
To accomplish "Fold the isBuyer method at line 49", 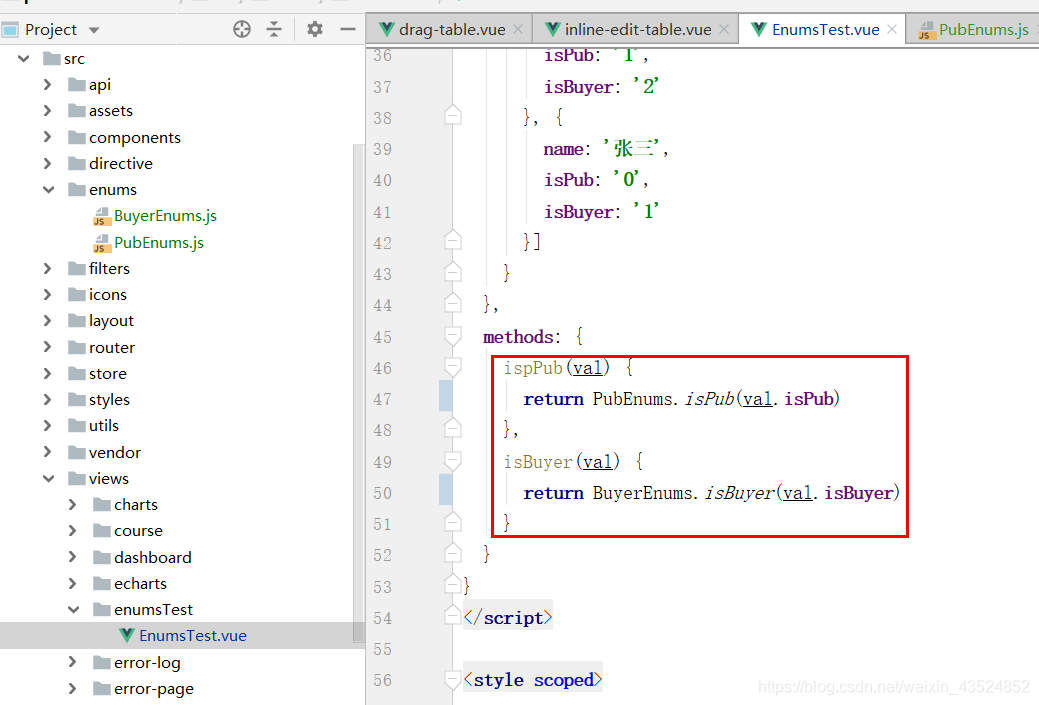I will (x=453, y=461).
